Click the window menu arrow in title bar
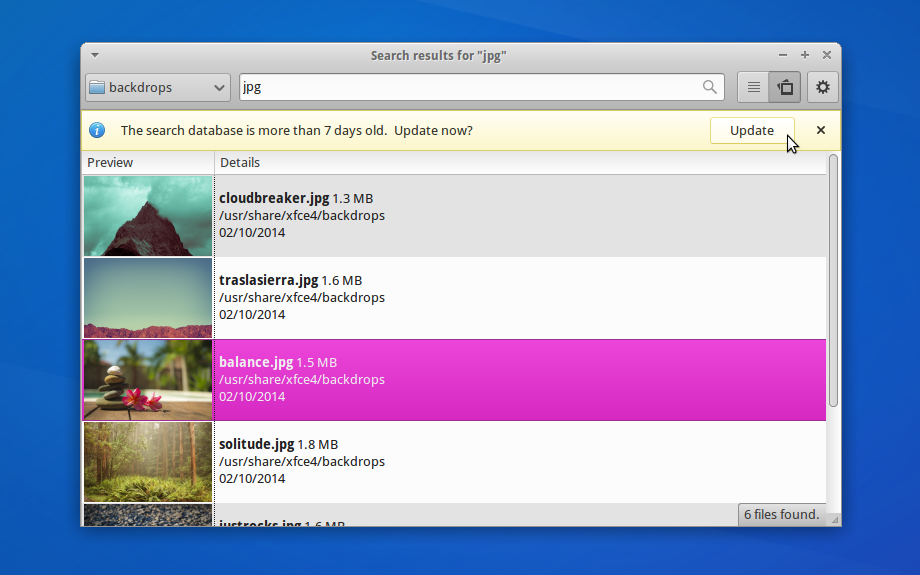The width and height of the screenshot is (920, 575). click(94, 55)
